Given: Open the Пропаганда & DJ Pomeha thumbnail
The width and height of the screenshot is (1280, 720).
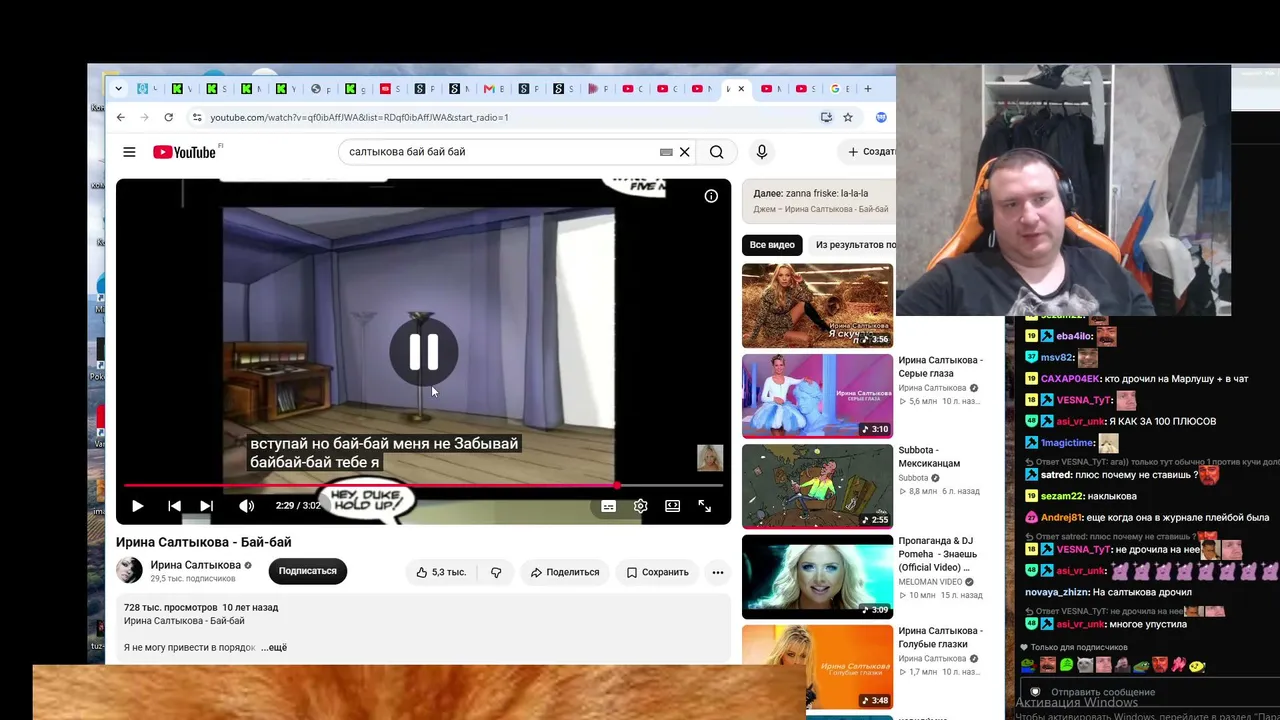Looking at the screenshot, I should 817,577.
